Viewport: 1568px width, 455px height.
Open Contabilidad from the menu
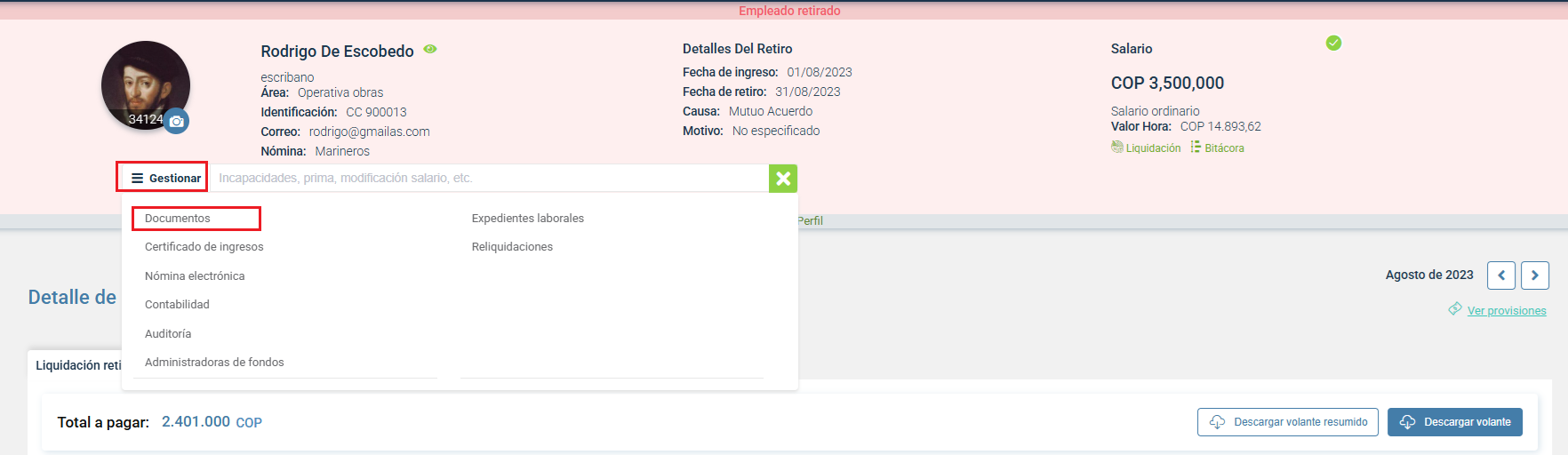coord(178,305)
